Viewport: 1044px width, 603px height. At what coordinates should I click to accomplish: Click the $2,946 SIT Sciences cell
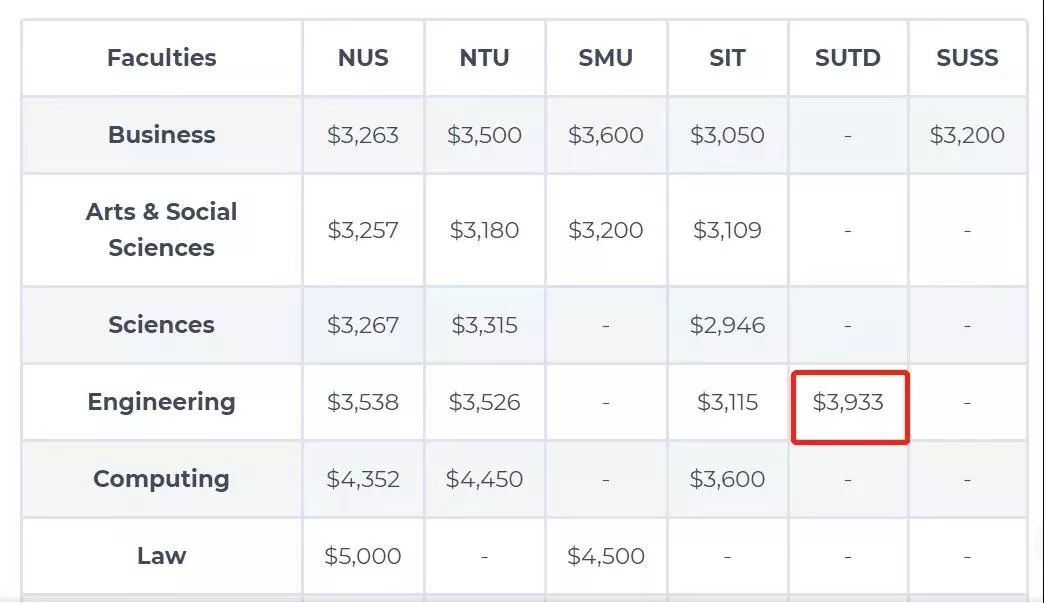click(727, 325)
